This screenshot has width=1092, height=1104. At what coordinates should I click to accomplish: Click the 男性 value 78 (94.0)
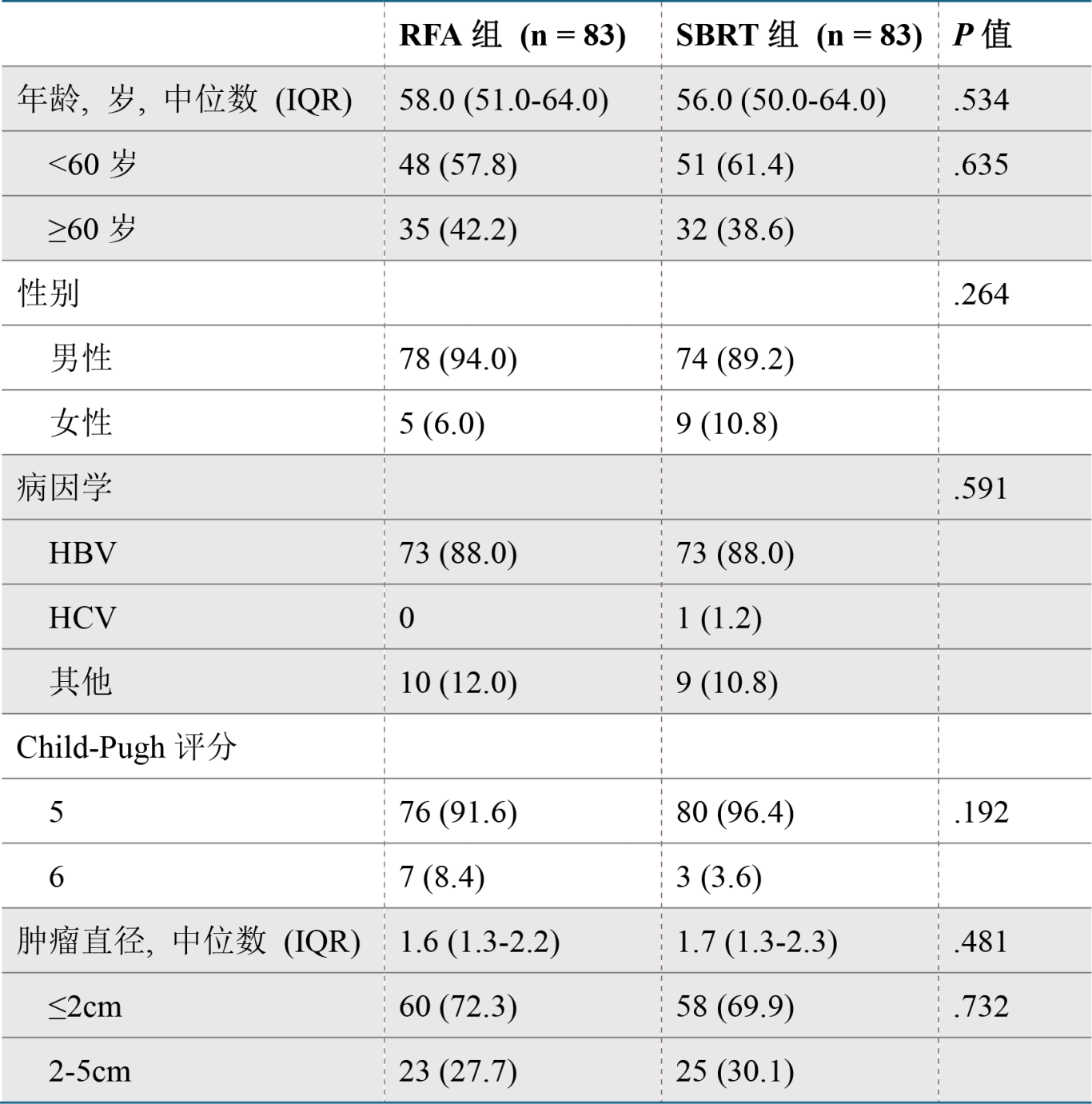458,359
